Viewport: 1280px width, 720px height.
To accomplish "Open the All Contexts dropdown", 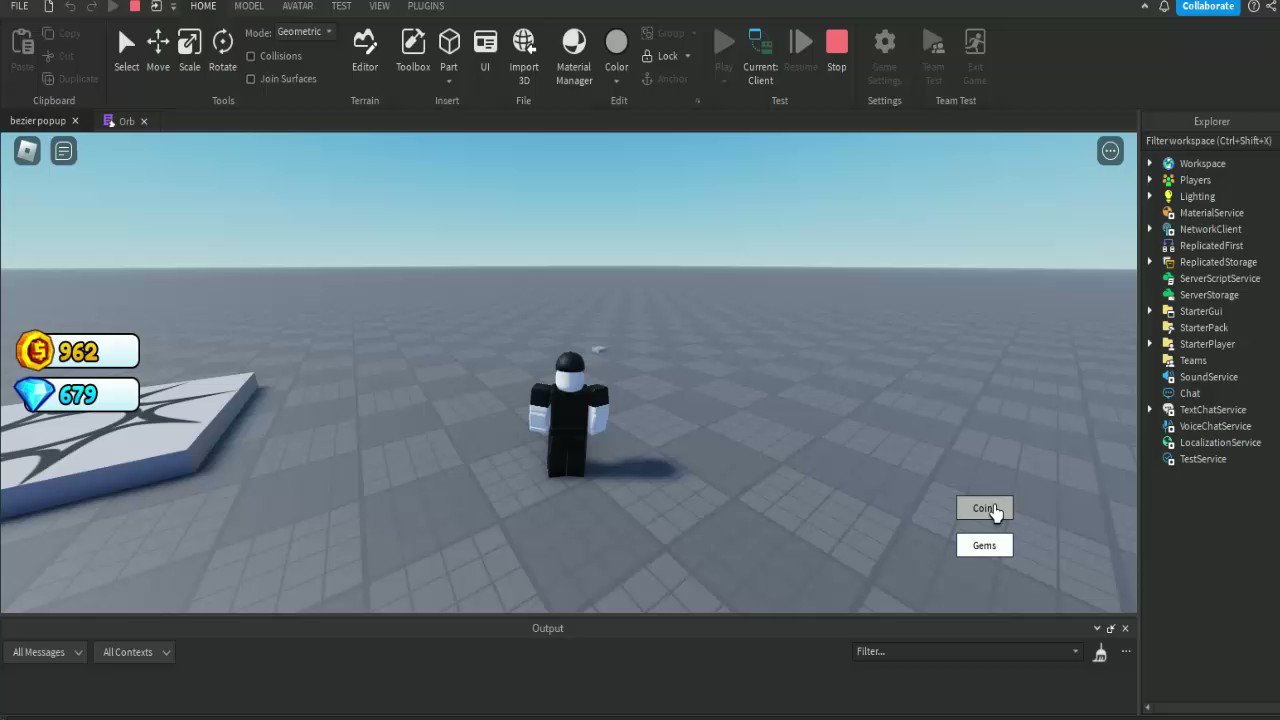I will point(136,652).
